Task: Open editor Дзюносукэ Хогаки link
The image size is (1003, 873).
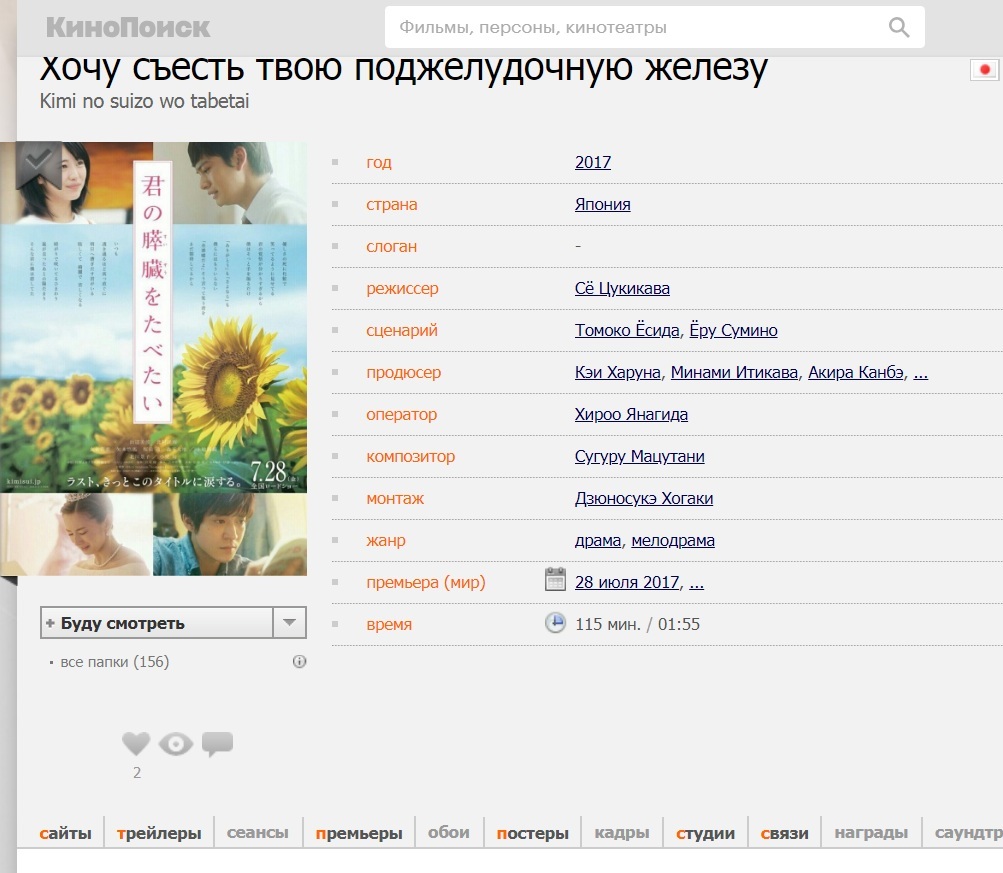Action: pos(644,498)
